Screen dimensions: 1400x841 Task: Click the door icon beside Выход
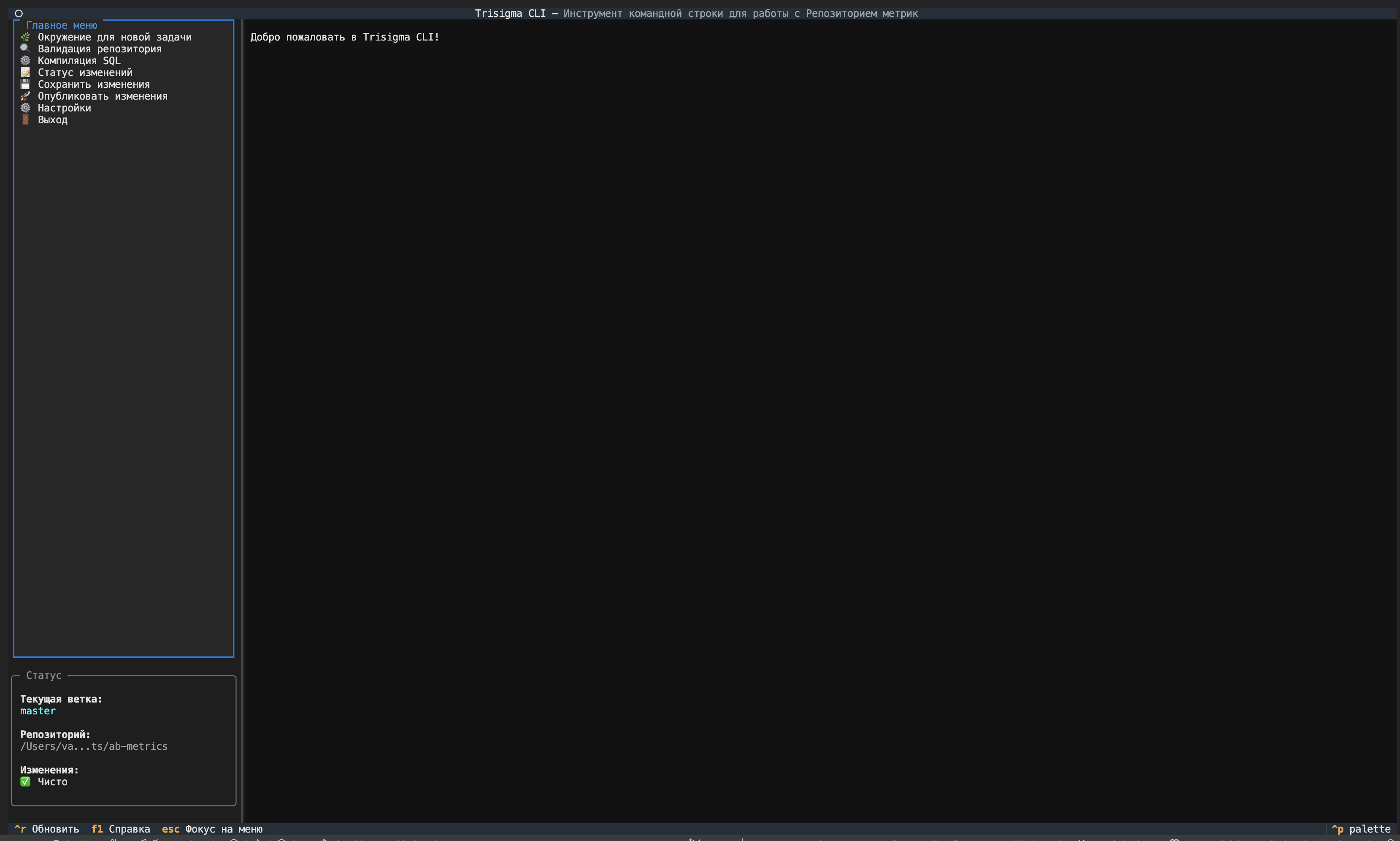click(x=25, y=119)
